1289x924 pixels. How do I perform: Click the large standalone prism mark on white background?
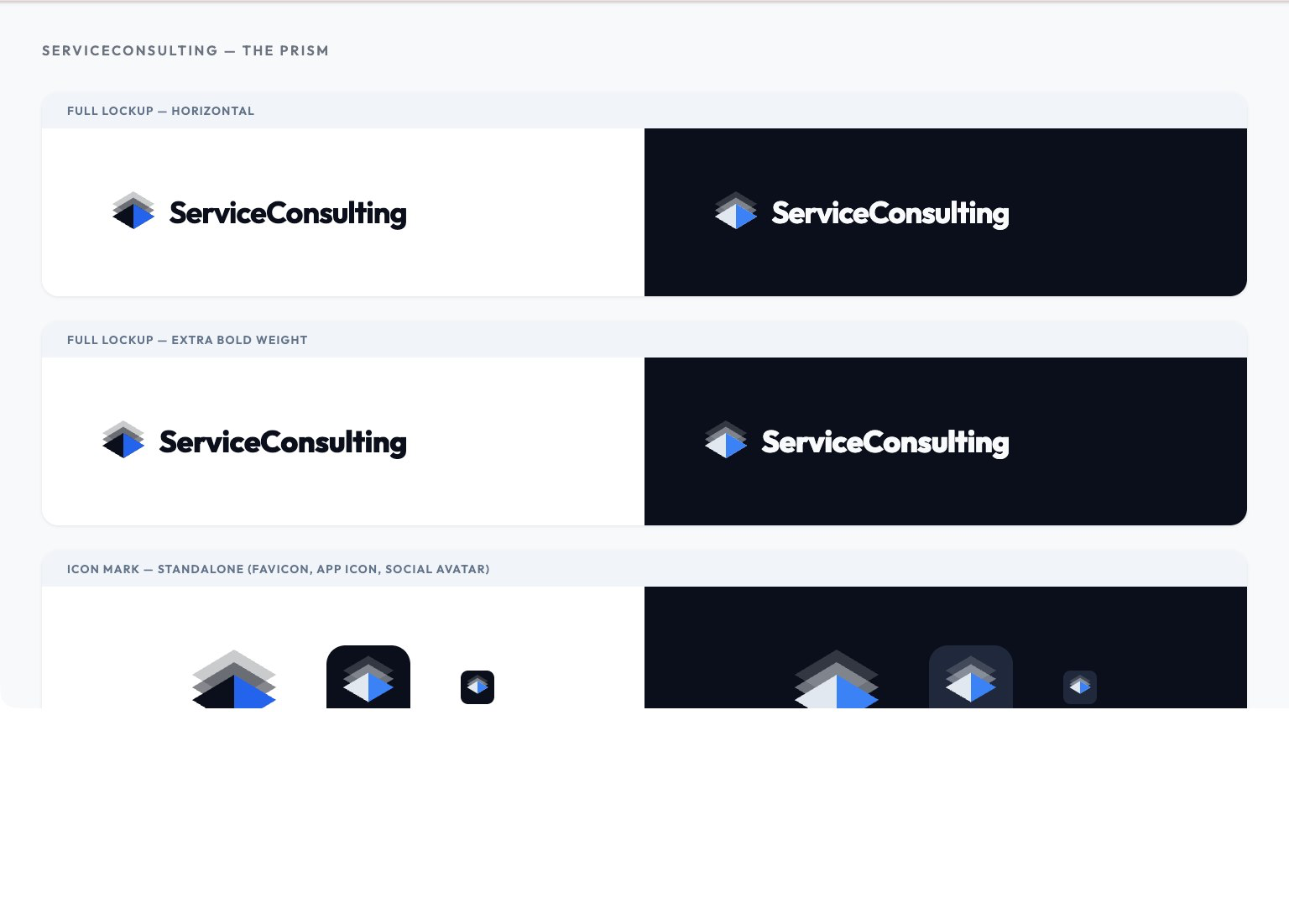(234, 680)
